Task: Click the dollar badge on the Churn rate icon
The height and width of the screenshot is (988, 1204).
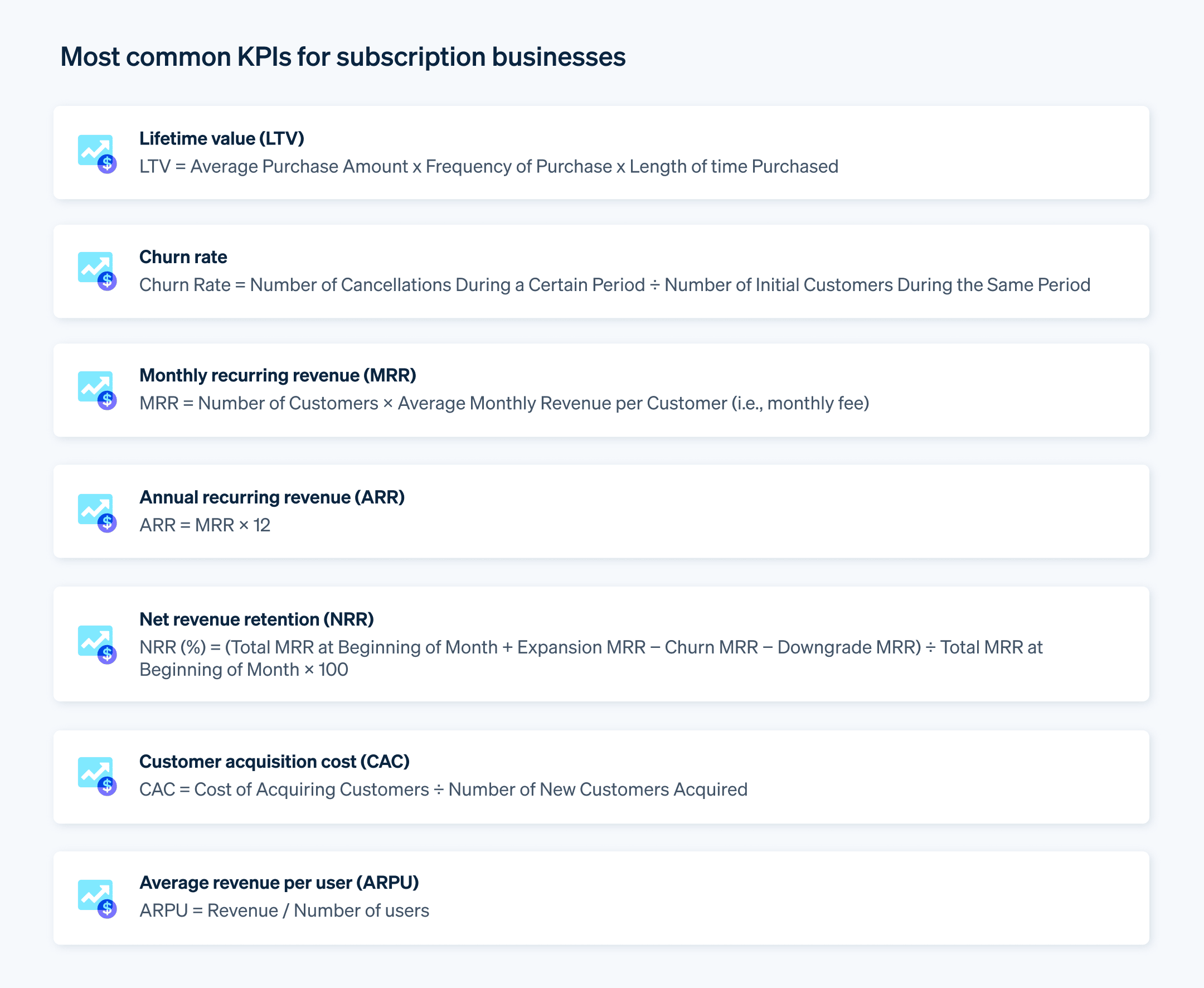Action: pyautogui.click(x=106, y=282)
